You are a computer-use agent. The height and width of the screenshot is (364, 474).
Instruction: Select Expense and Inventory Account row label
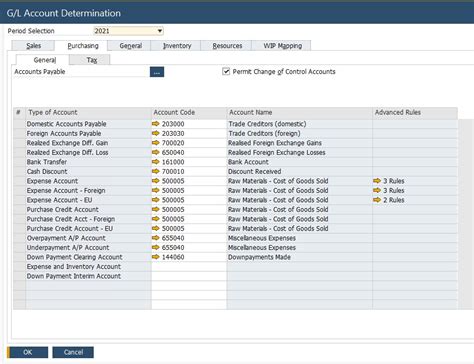tap(88, 267)
